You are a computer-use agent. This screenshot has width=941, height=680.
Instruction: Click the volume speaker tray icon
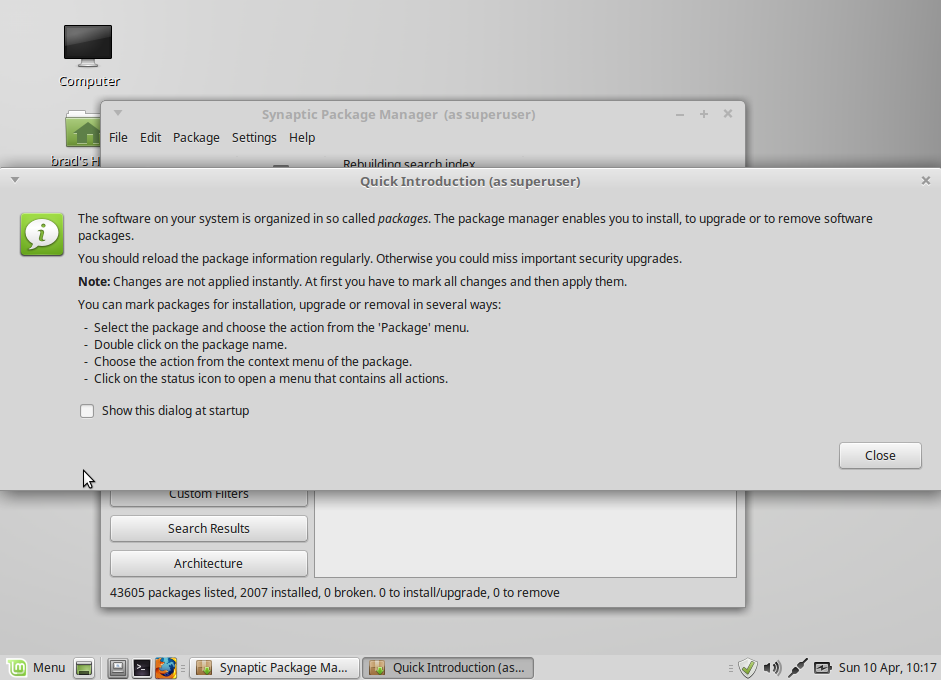[772, 667]
